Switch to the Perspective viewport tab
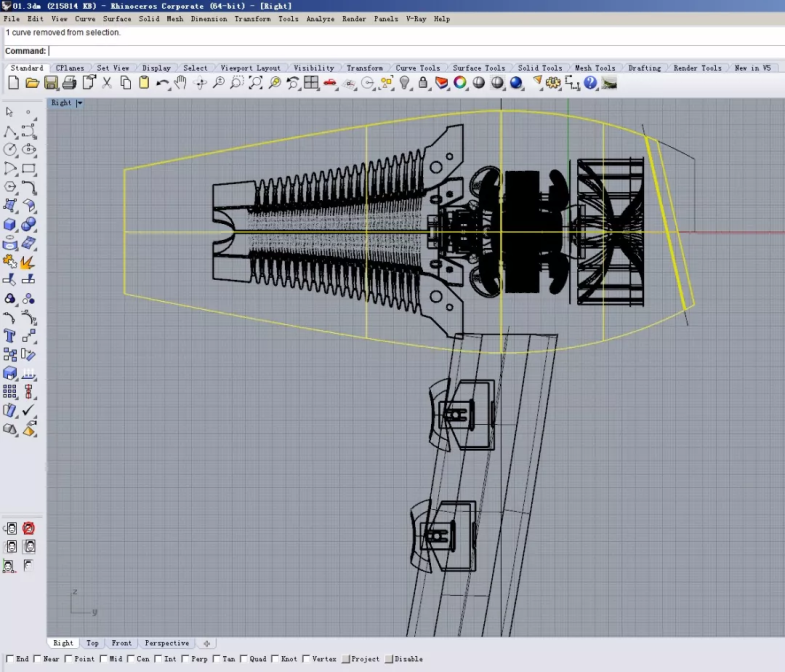The image size is (785, 672). 166,643
